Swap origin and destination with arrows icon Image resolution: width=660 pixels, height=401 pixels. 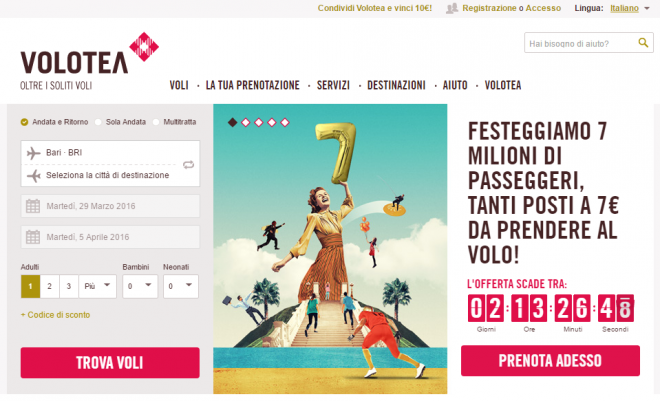click(188, 165)
